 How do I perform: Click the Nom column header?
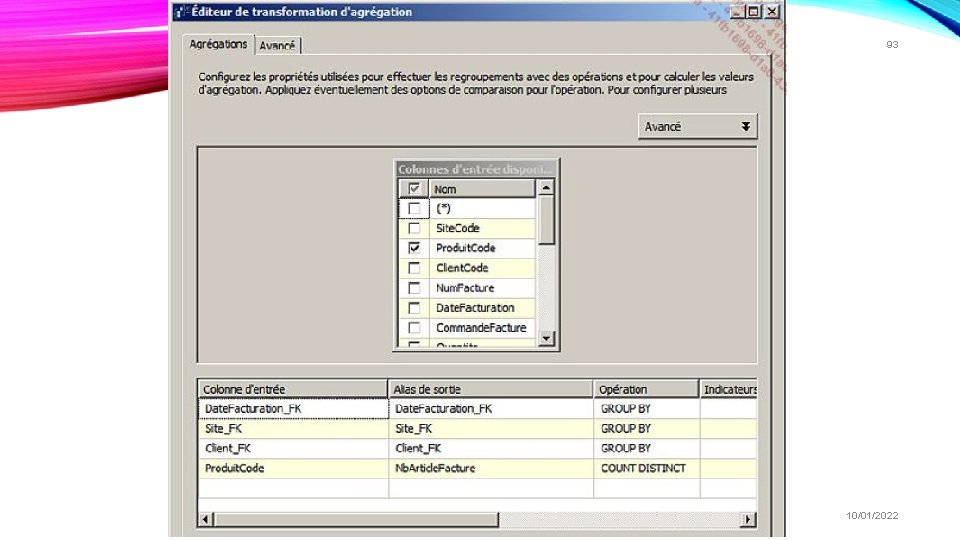(482, 189)
